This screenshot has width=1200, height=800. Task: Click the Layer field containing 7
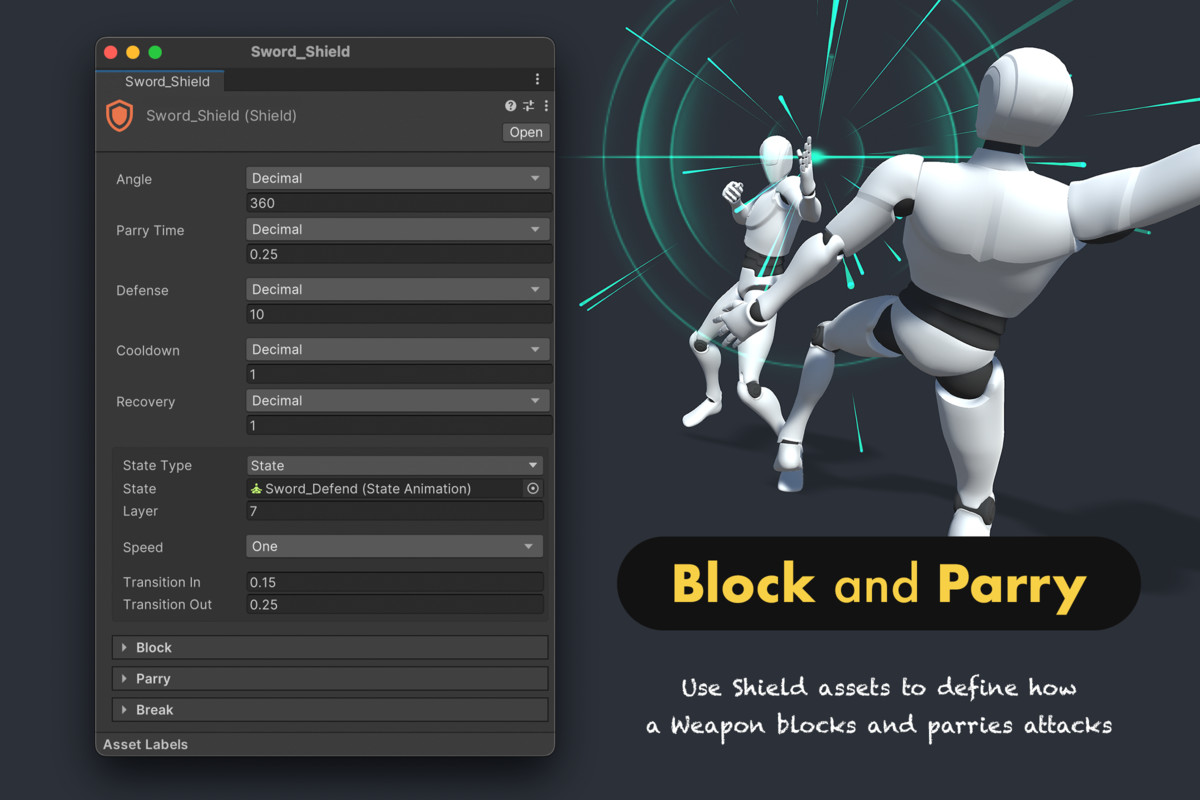[394, 511]
